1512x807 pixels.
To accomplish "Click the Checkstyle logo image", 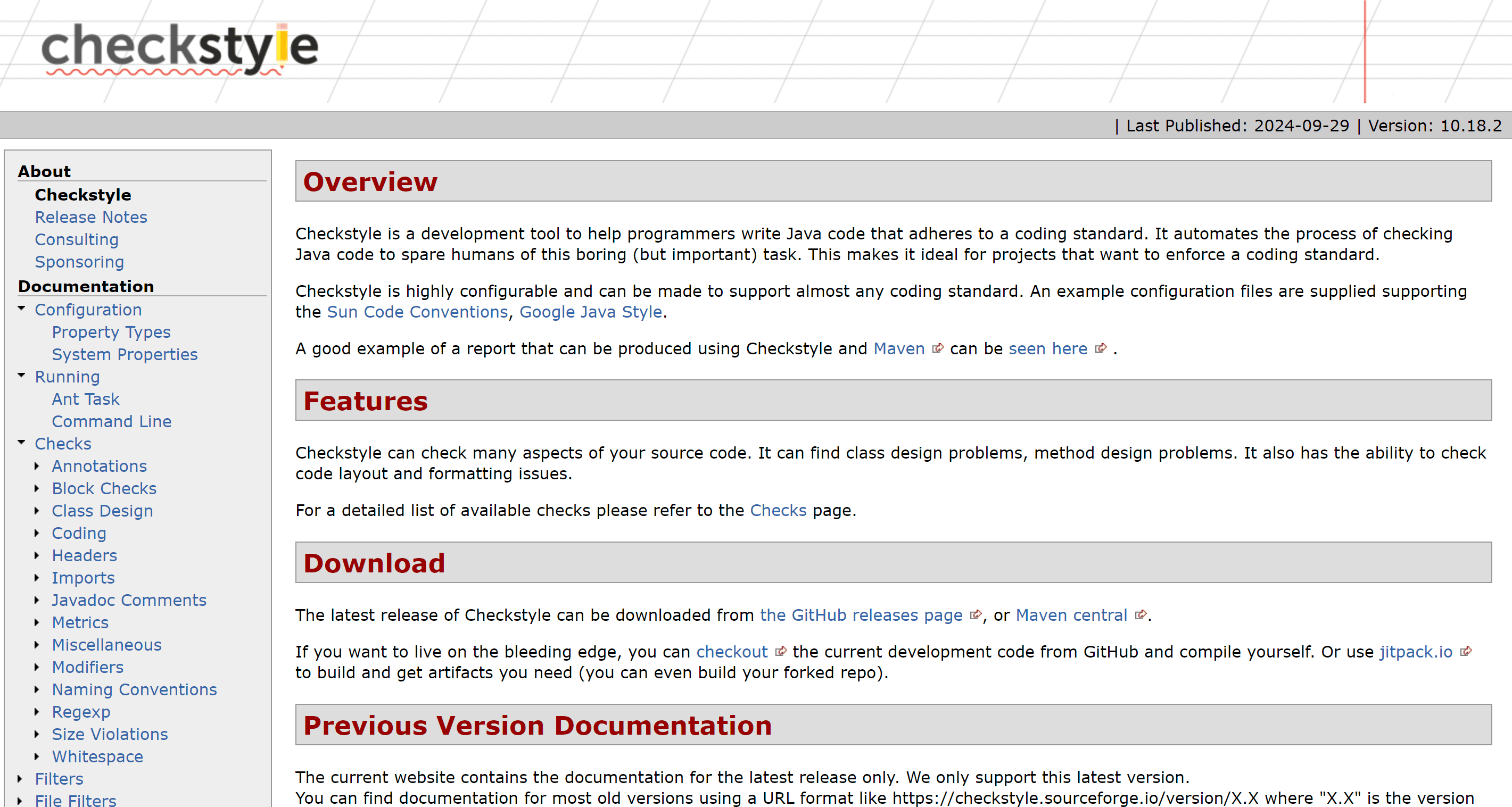I will click(x=180, y=49).
